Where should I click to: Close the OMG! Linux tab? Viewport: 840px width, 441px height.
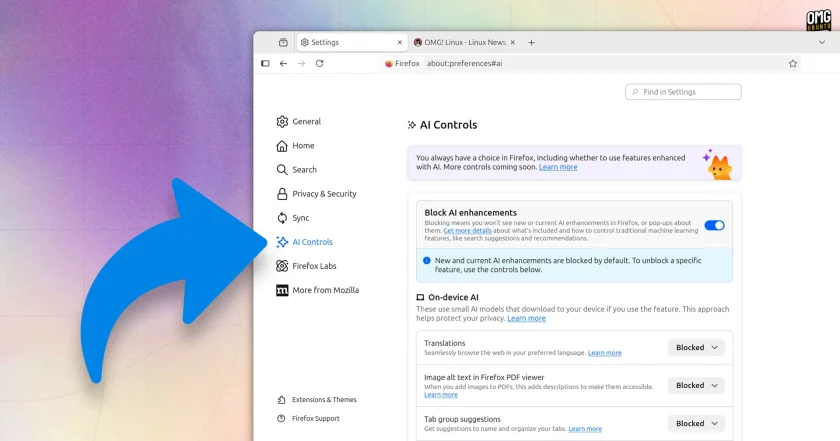(x=513, y=42)
